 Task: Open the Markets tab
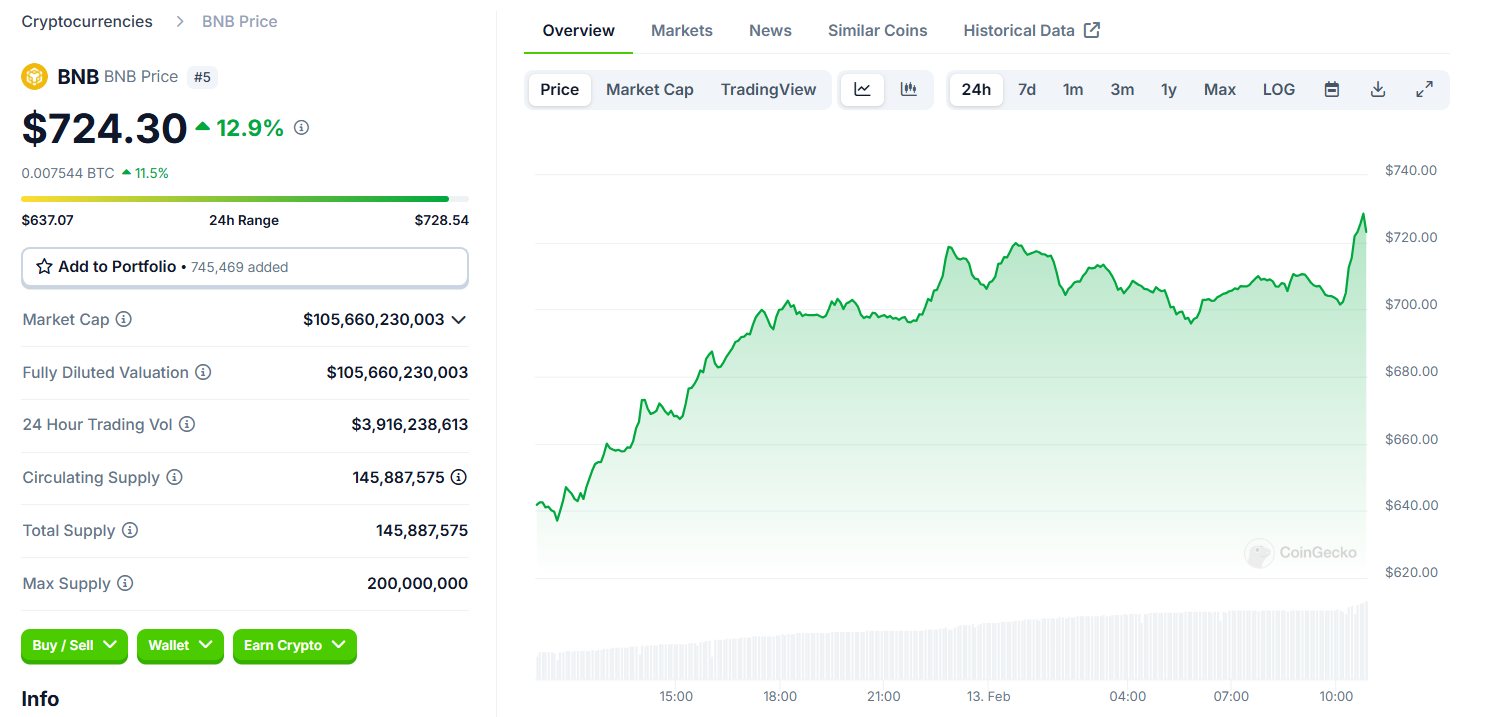coord(682,30)
